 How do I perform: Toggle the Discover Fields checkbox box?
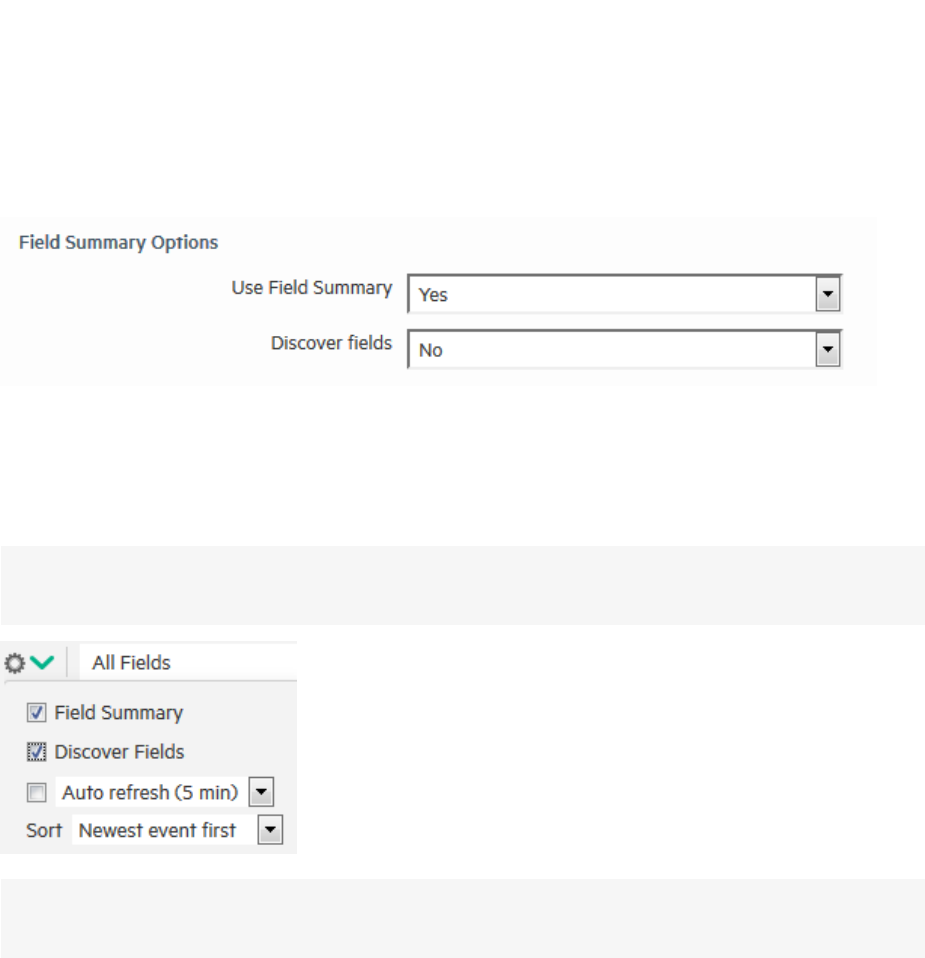tap(37, 752)
